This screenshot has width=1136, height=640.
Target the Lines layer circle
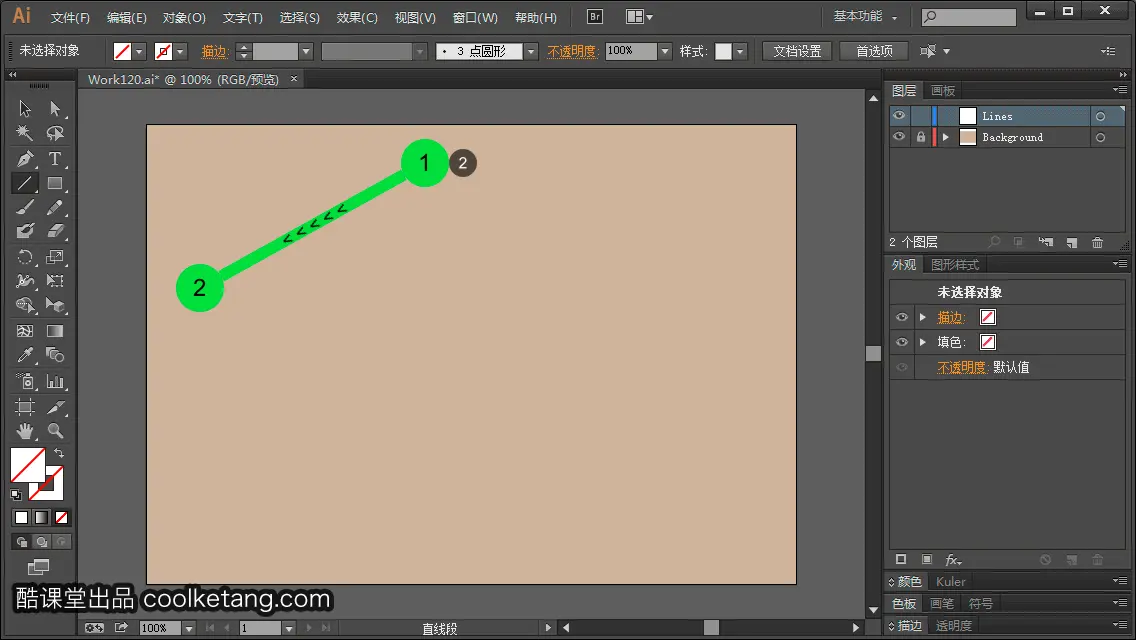point(1100,116)
